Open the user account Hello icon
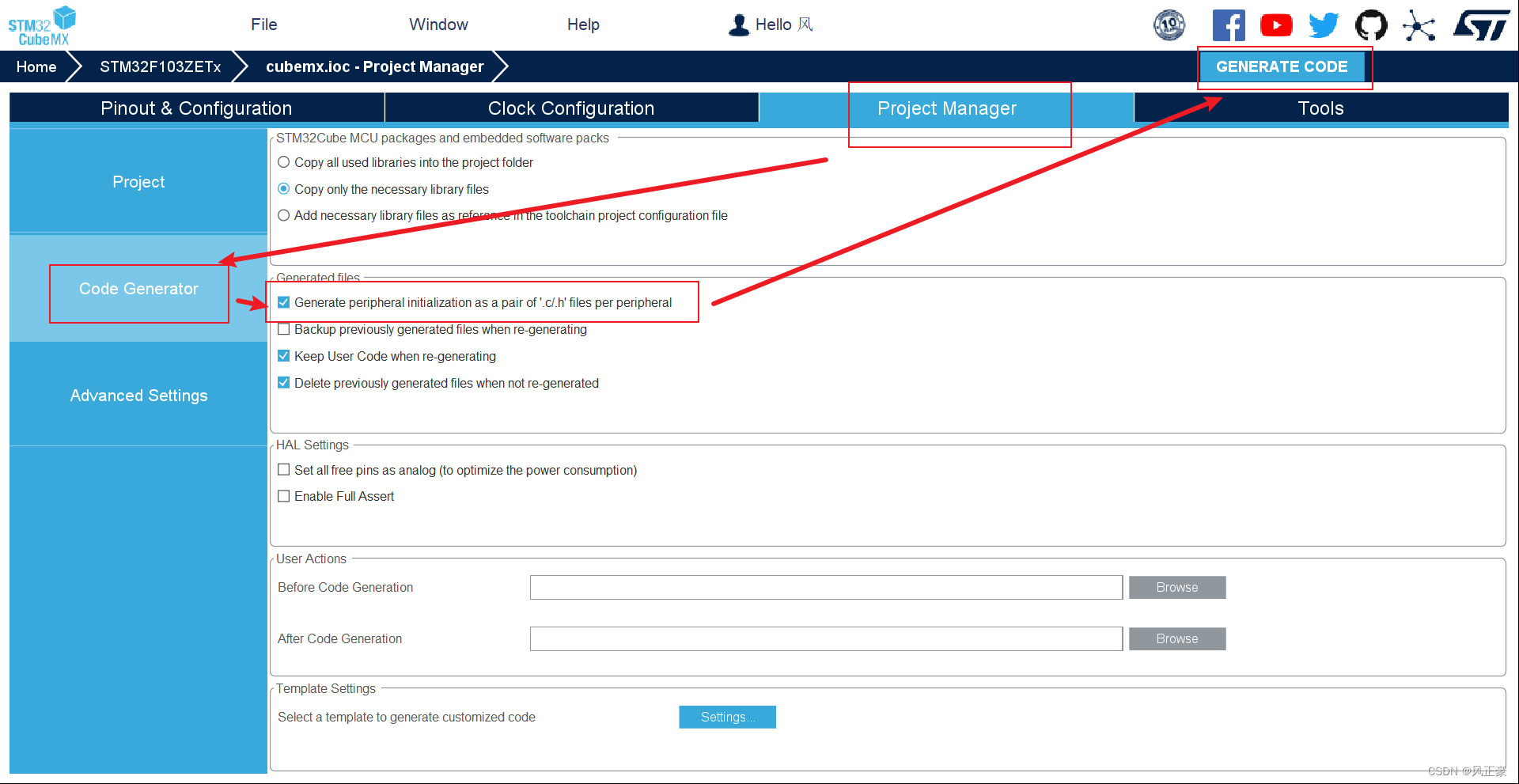Screen dimensions: 1519x784 pos(739,25)
